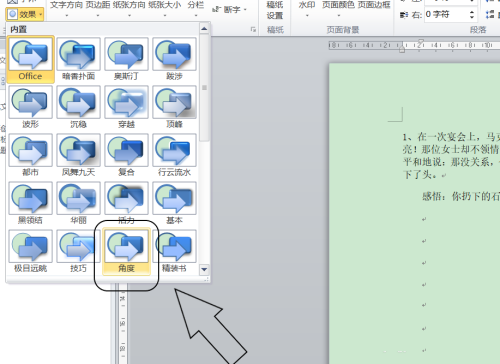Choose the 角度 theme effect

(126, 252)
